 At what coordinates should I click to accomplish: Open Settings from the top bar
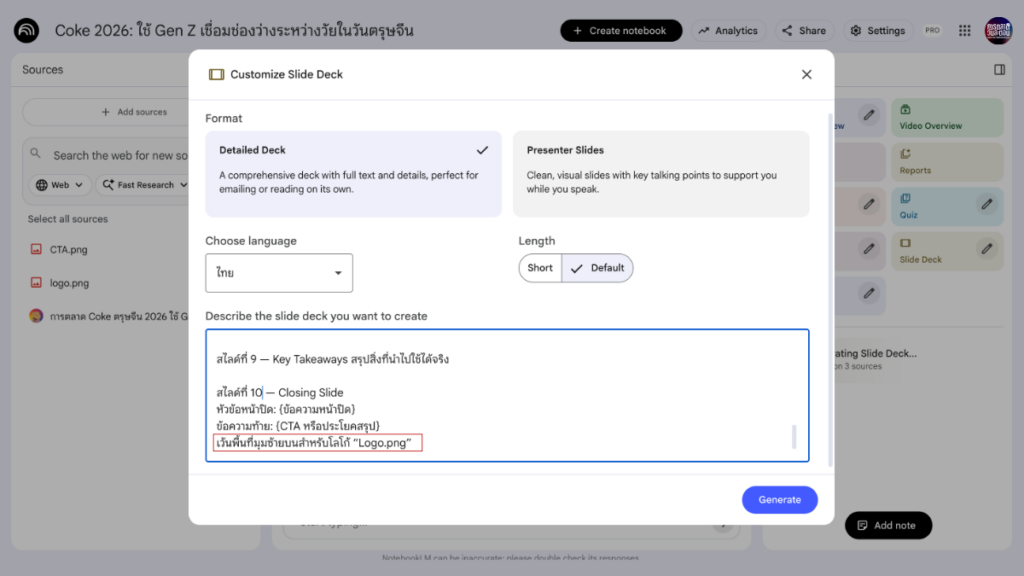tap(877, 30)
